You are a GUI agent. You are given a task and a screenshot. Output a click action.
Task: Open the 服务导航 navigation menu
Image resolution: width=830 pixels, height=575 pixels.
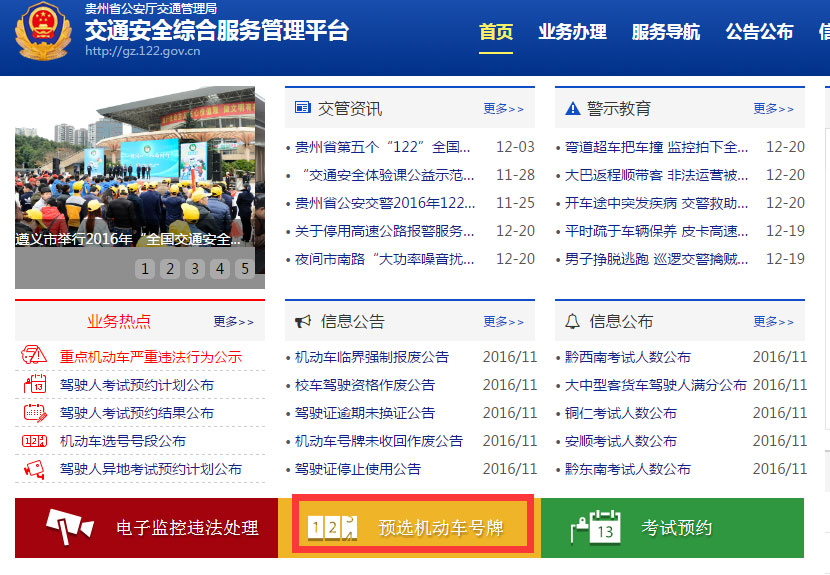tap(666, 32)
